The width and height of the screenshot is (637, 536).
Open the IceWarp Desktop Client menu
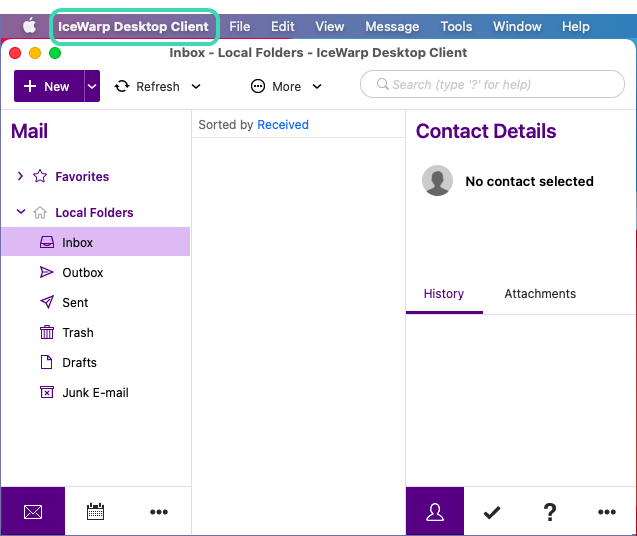[x=133, y=26]
